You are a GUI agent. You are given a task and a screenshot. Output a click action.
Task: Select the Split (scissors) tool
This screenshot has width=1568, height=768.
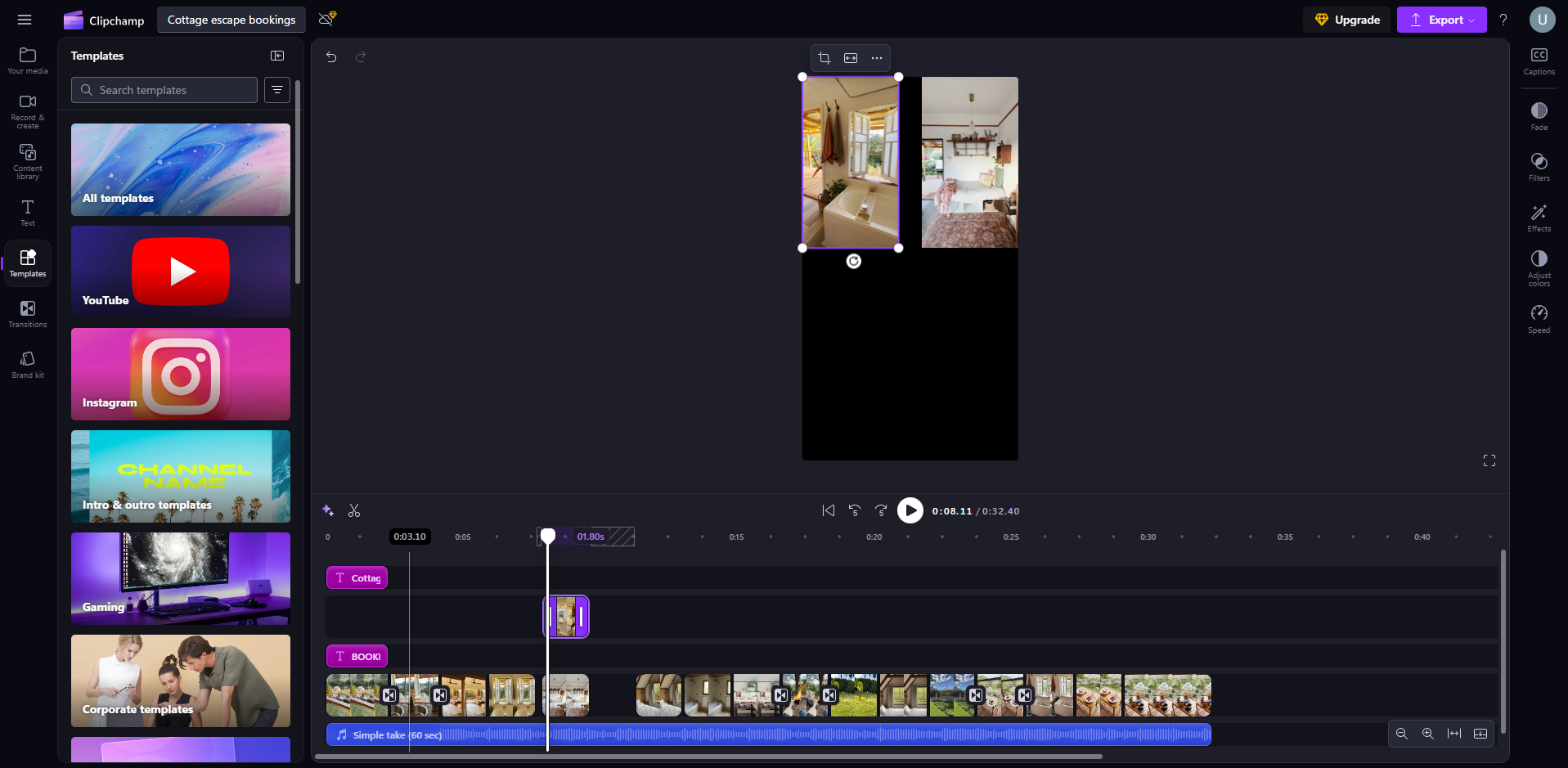355,510
